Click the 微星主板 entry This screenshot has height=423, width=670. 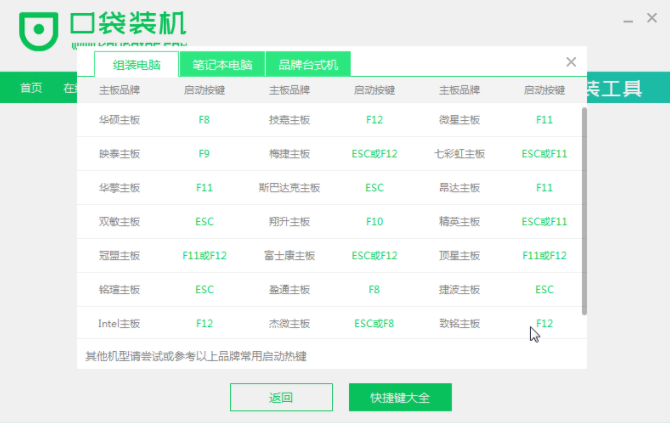[460, 120]
